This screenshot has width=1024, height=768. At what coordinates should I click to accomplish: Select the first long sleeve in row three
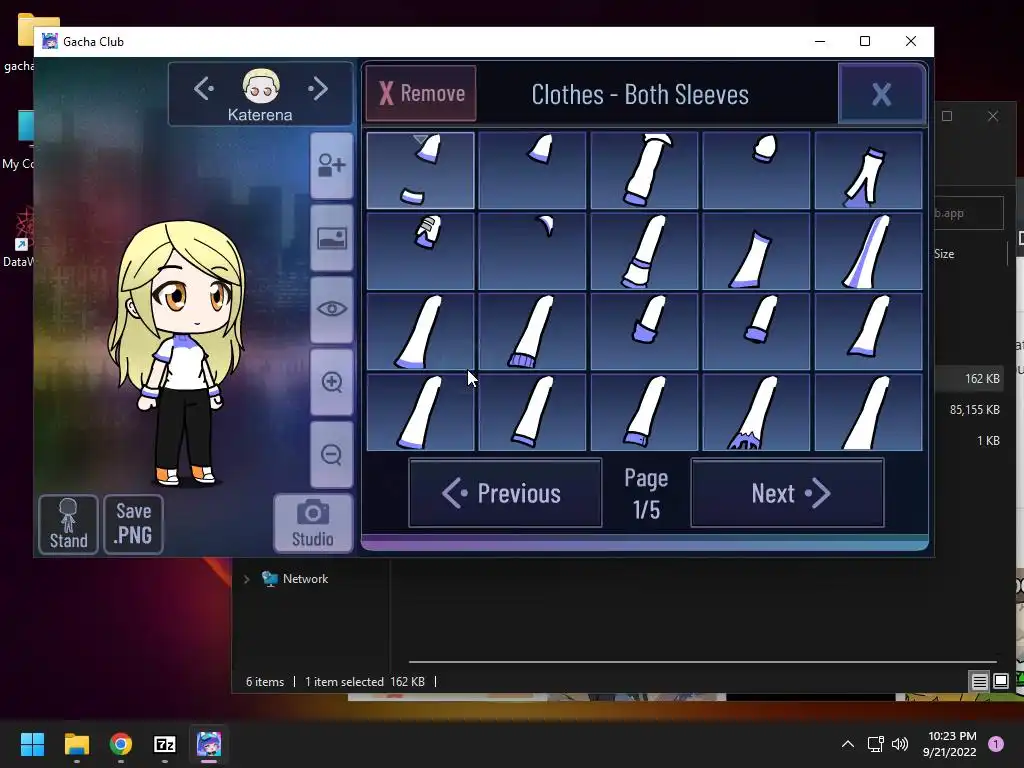point(421,332)
